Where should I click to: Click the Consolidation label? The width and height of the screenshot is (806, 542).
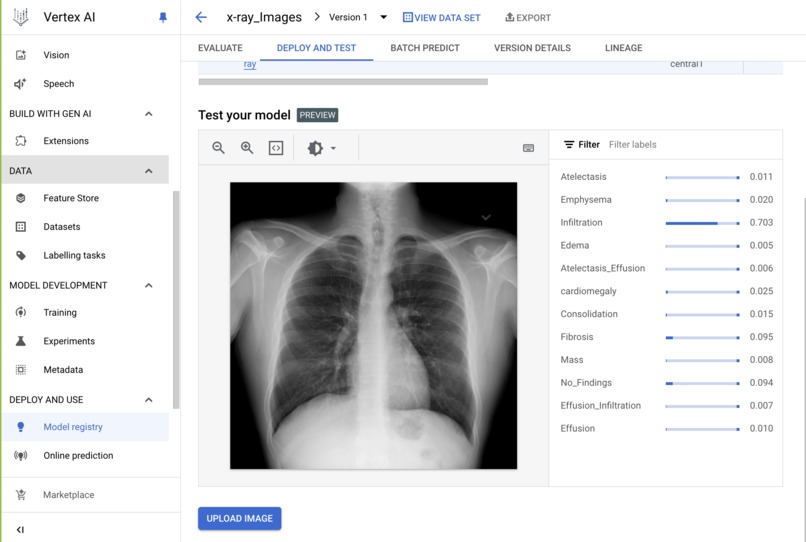coord(589,314)
